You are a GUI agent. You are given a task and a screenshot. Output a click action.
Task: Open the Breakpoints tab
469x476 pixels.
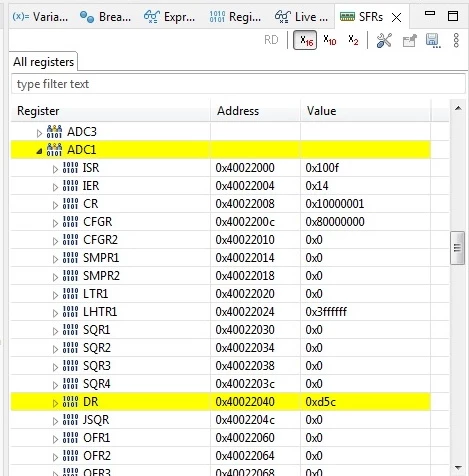(x=105, y=17)
